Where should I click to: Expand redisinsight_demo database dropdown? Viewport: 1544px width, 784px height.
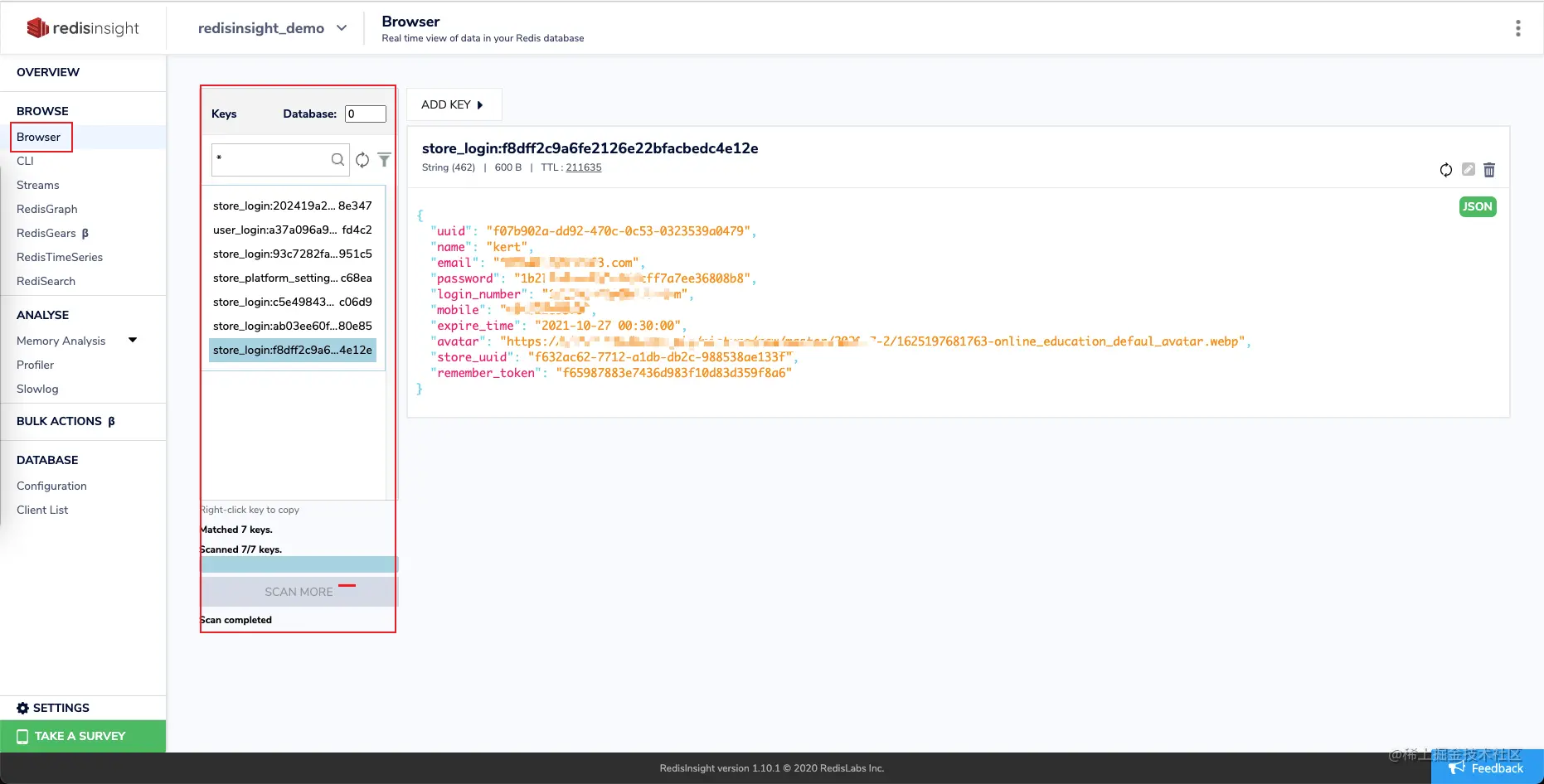click(342, 28)
